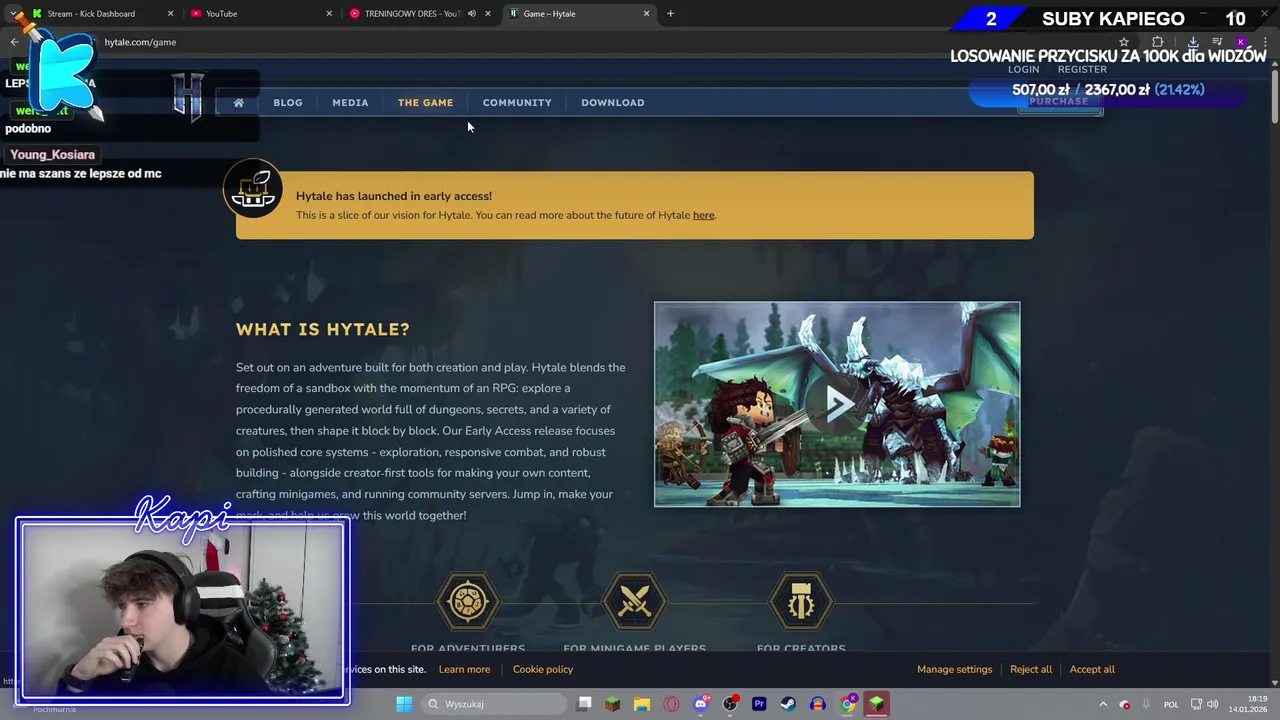The image size is (1280, 720).
Task: Click Manage settings for cookies
Action: pos(954,669)
